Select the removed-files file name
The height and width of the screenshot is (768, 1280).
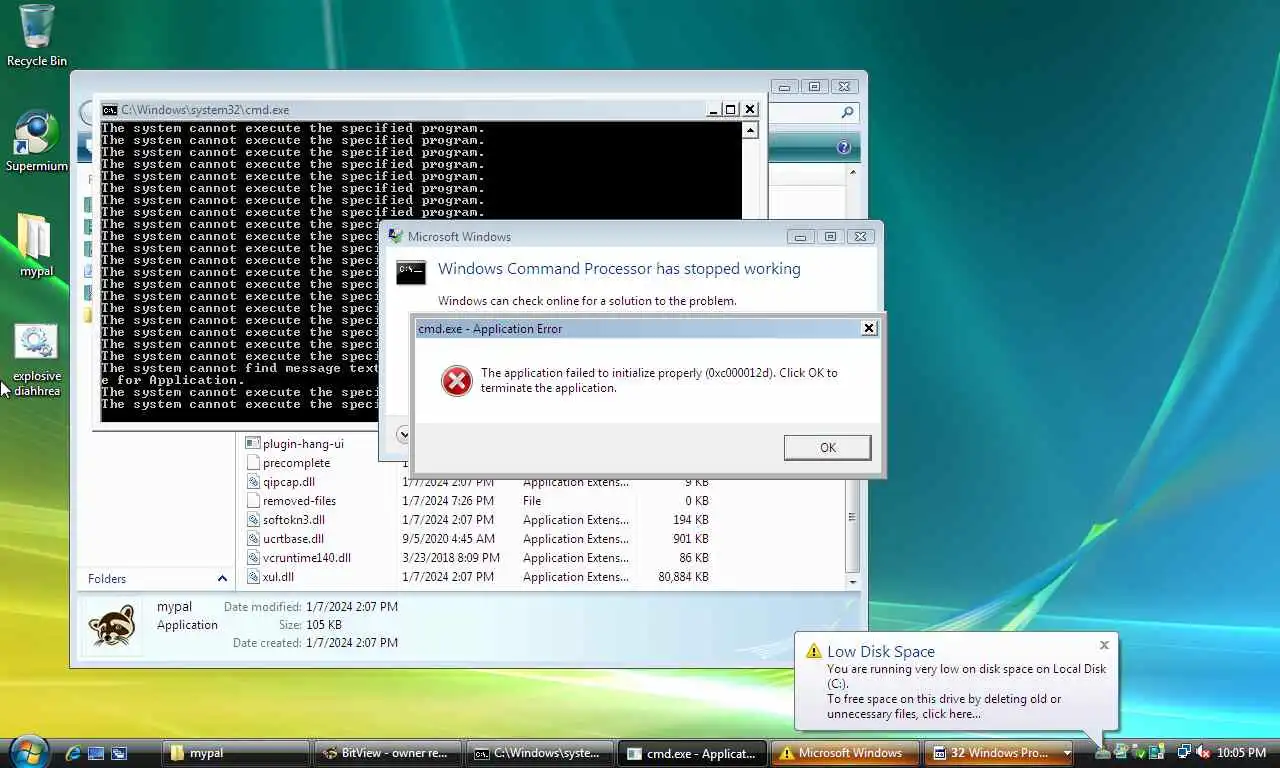point(299,501)
